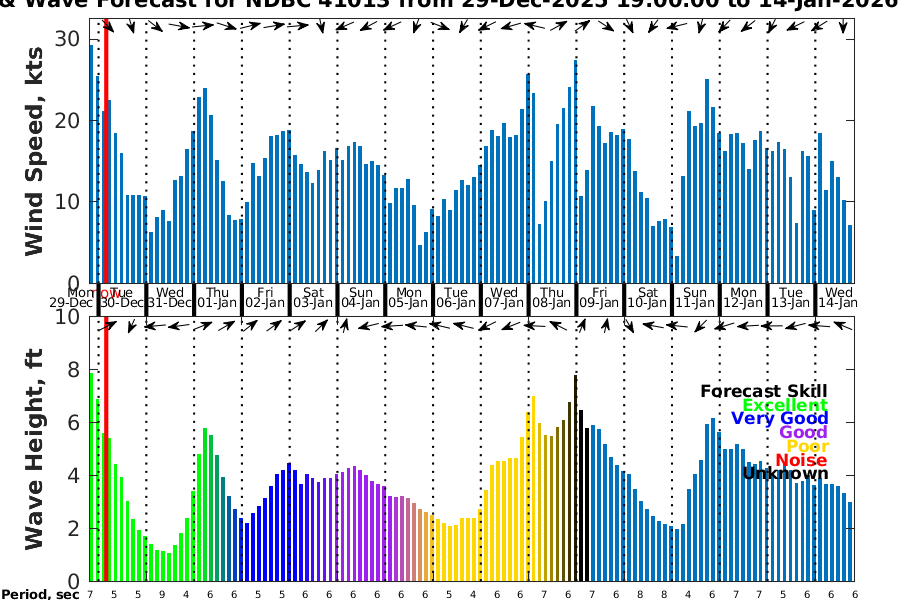Click the tallest black wave height bar
The height and width of the screenshot is (600, 900).
(575, 478)
